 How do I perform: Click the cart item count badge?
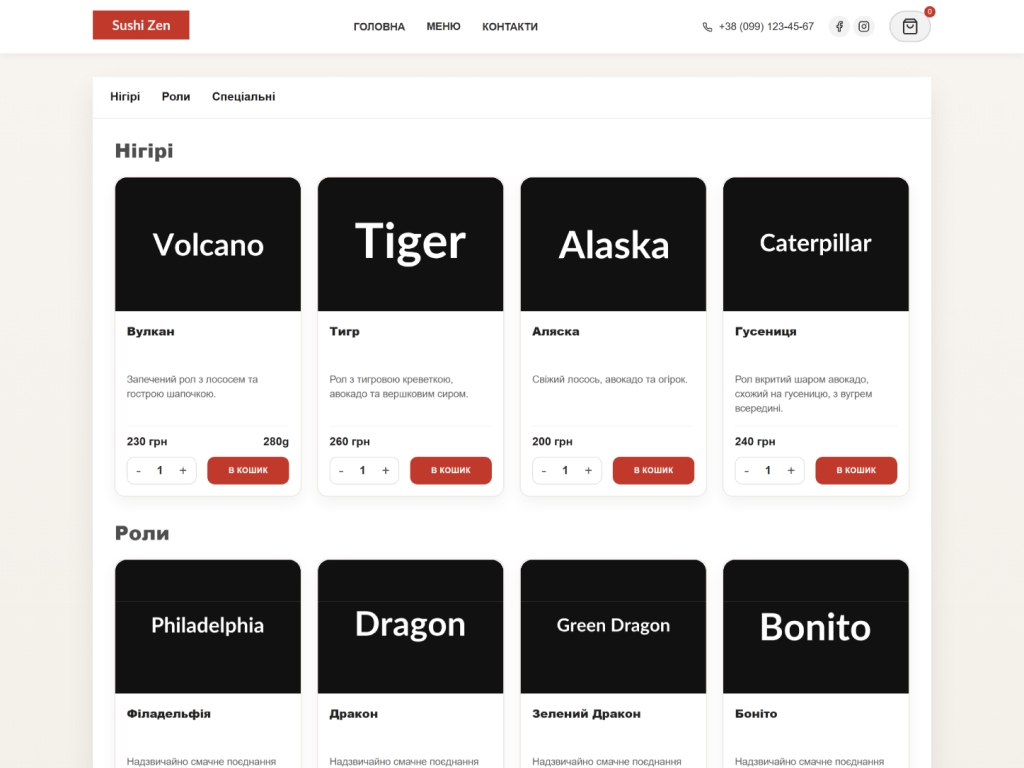click(929, 11)
